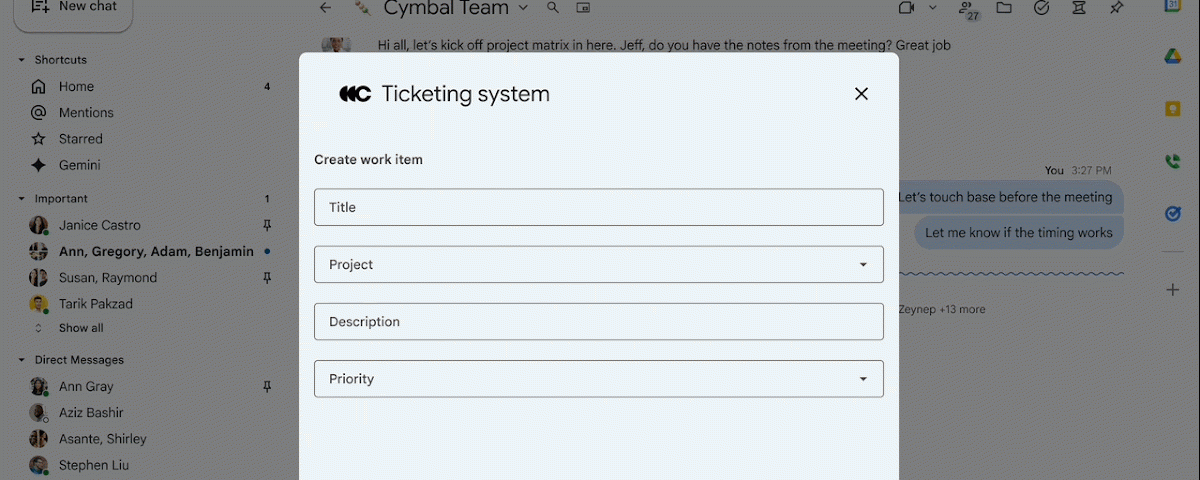1200x480 pixels.
Task: Collapse the Shortcuts section
Action: [x=22, y=60]
